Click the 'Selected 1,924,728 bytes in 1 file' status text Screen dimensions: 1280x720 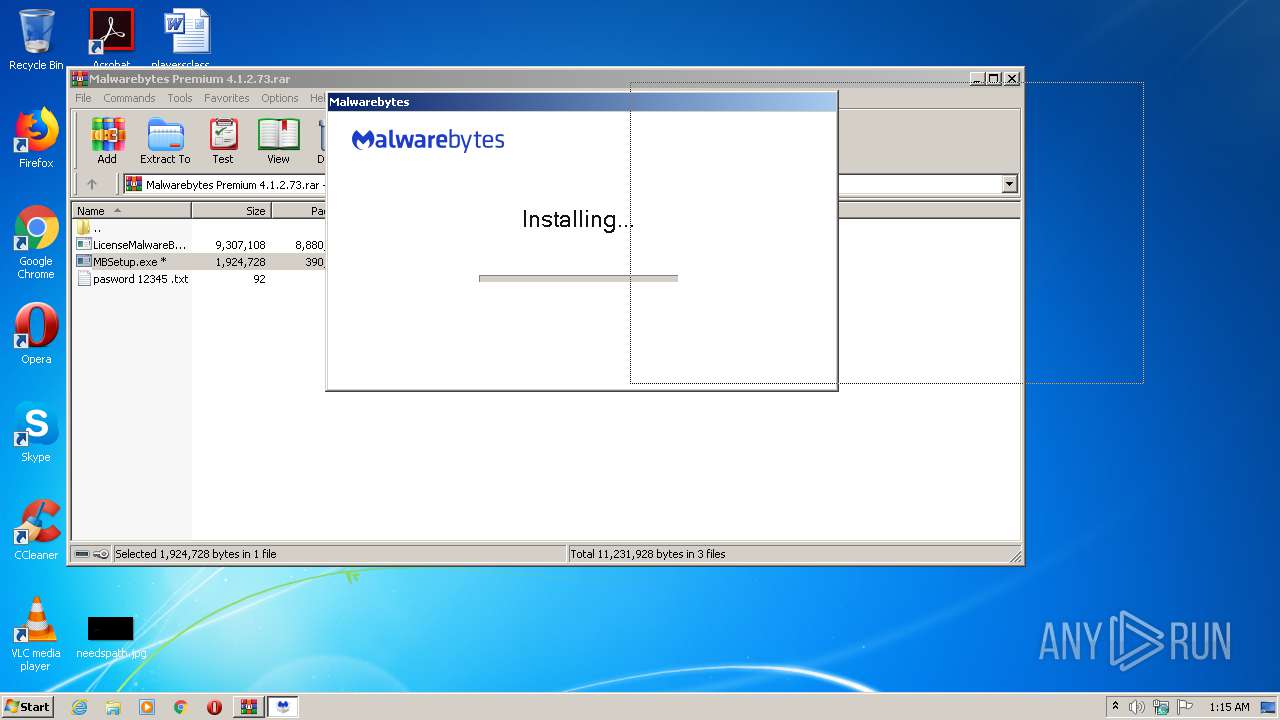tap(196, 554)
